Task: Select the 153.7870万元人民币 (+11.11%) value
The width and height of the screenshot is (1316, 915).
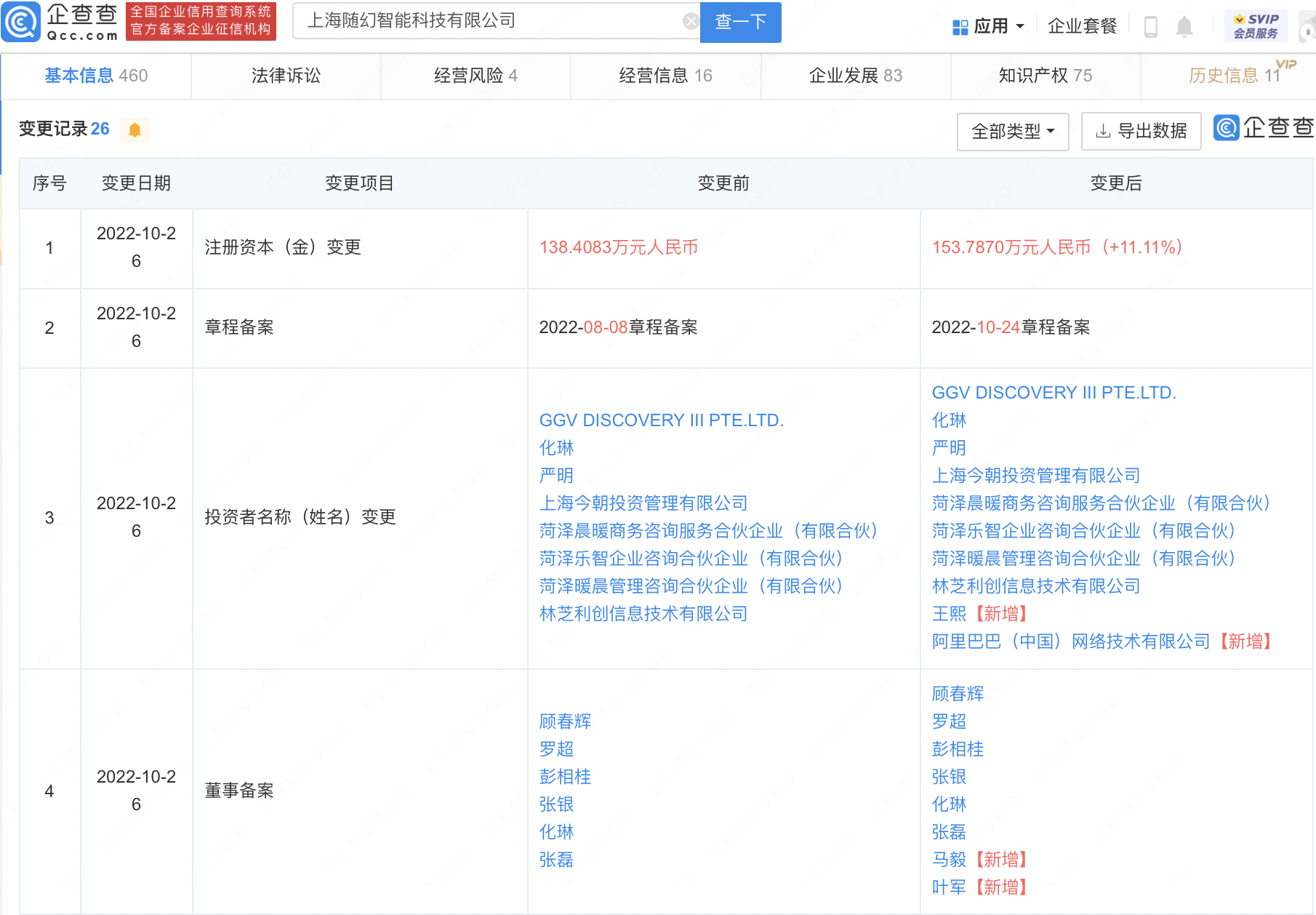Action: pos(1057,247)
